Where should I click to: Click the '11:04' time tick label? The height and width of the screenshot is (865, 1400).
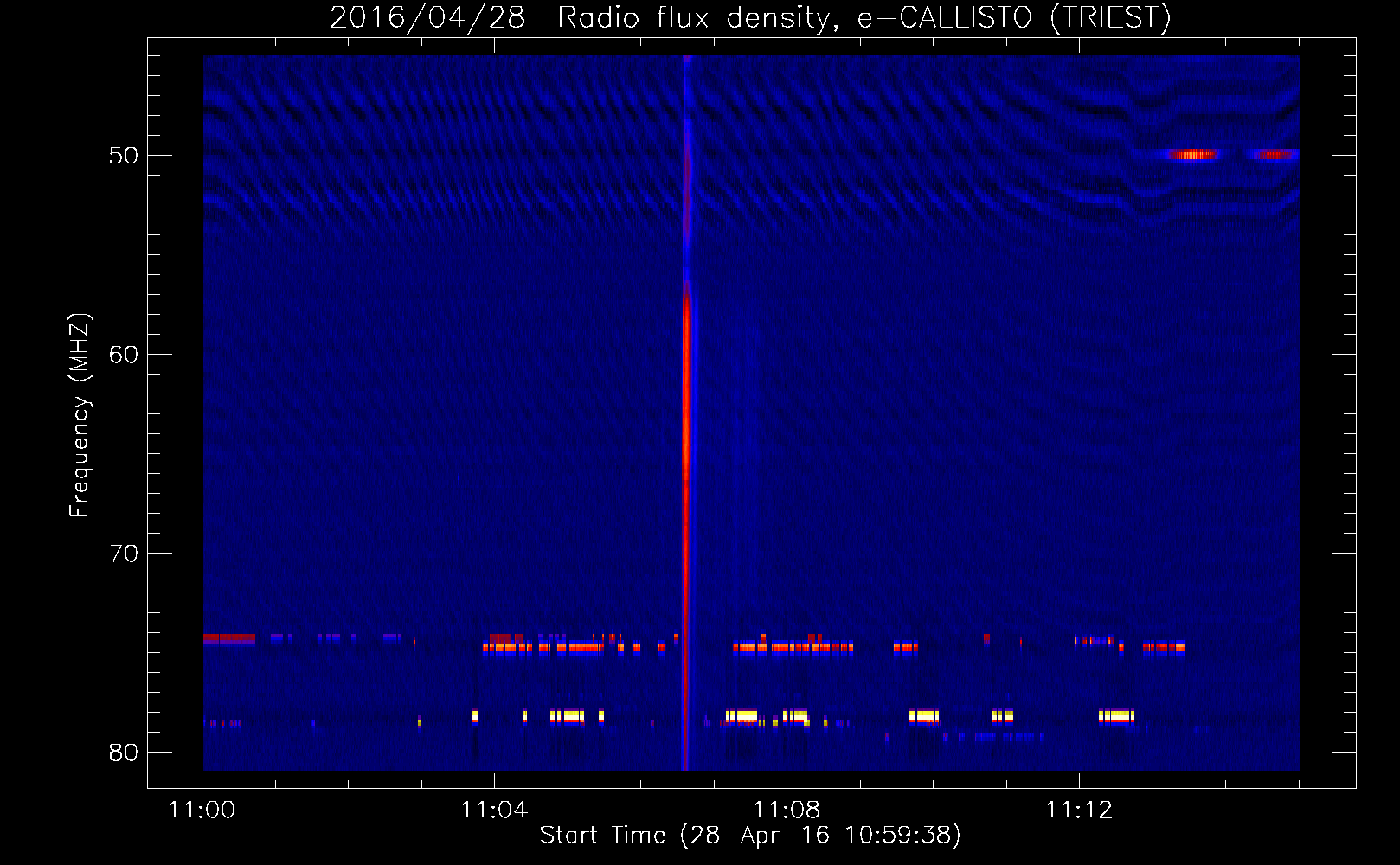coord(494,810)
